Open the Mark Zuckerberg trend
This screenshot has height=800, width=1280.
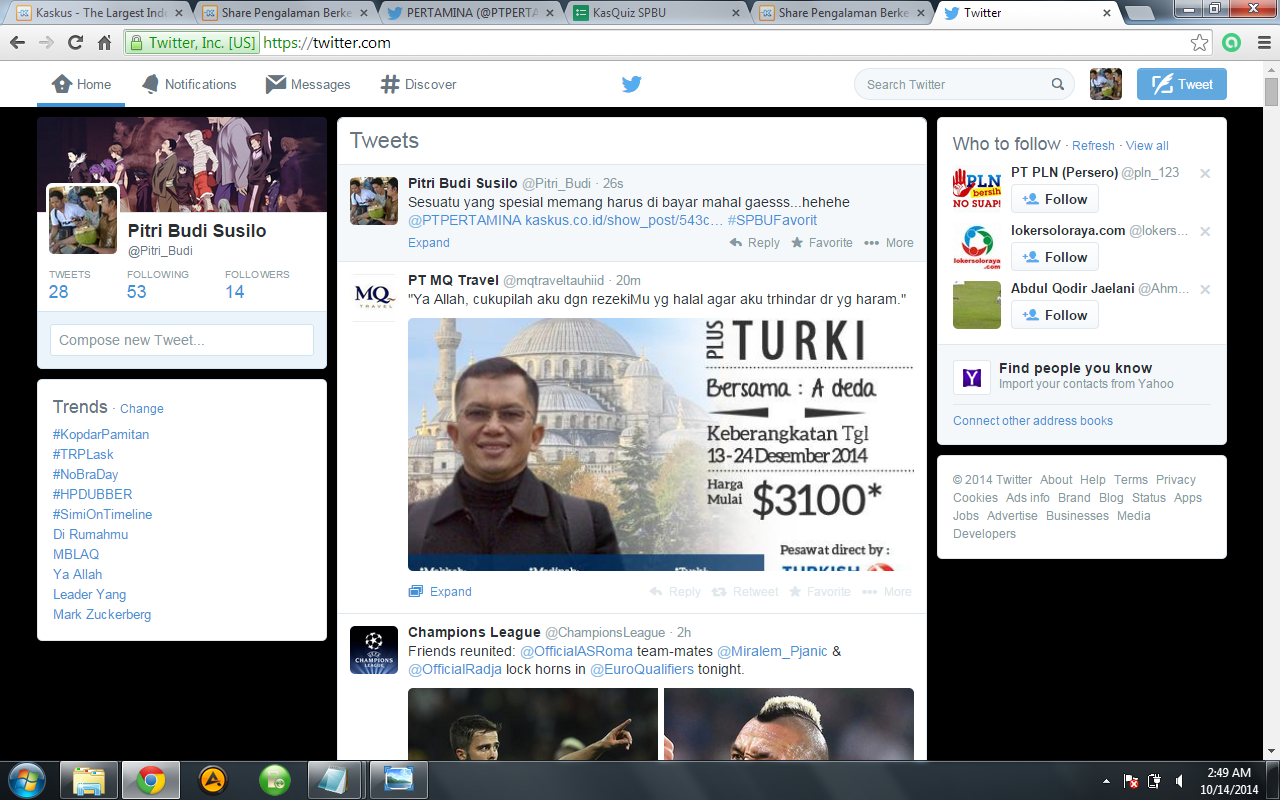pos(102,614)
